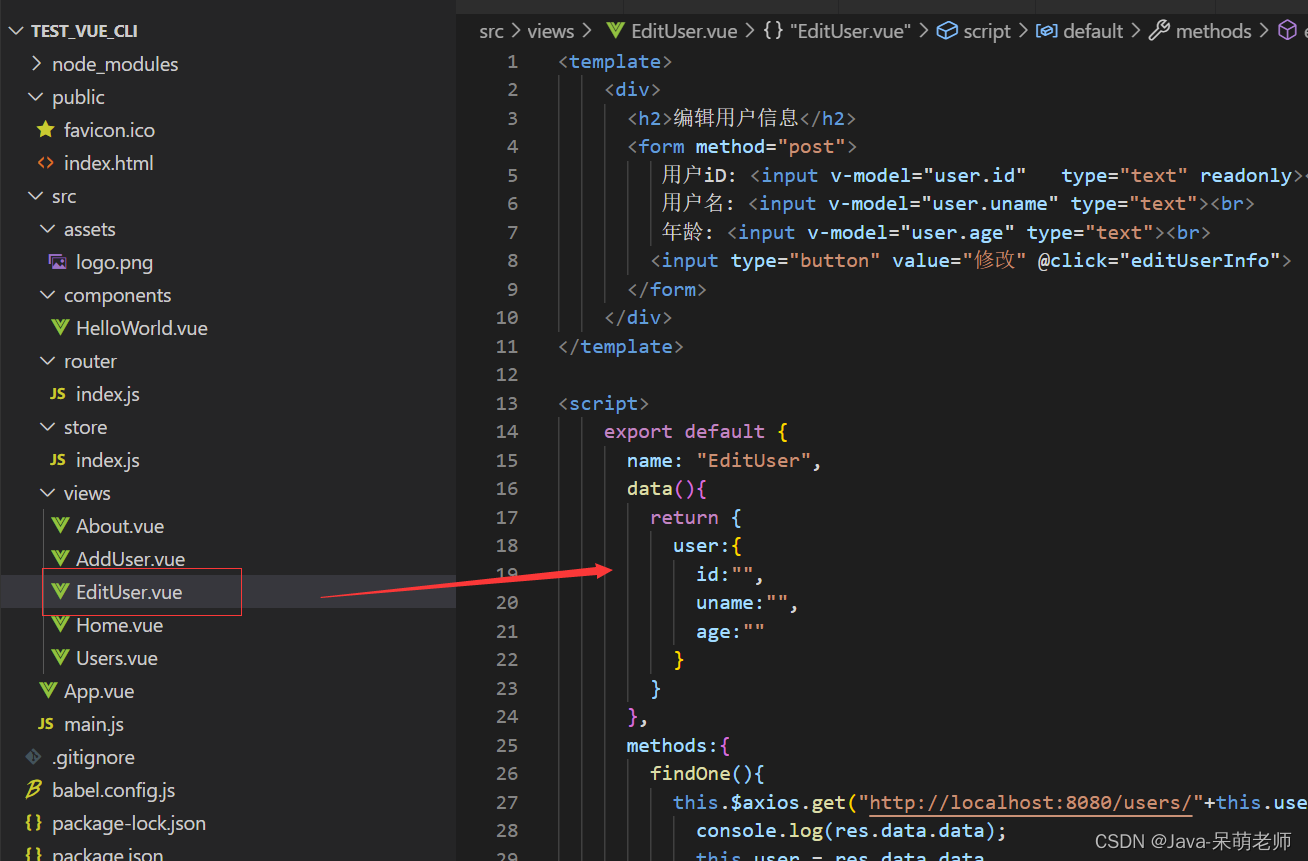The image size is (1308, 861).
Task: Click the 'uname:""' code line
Action: coord(747,602)
